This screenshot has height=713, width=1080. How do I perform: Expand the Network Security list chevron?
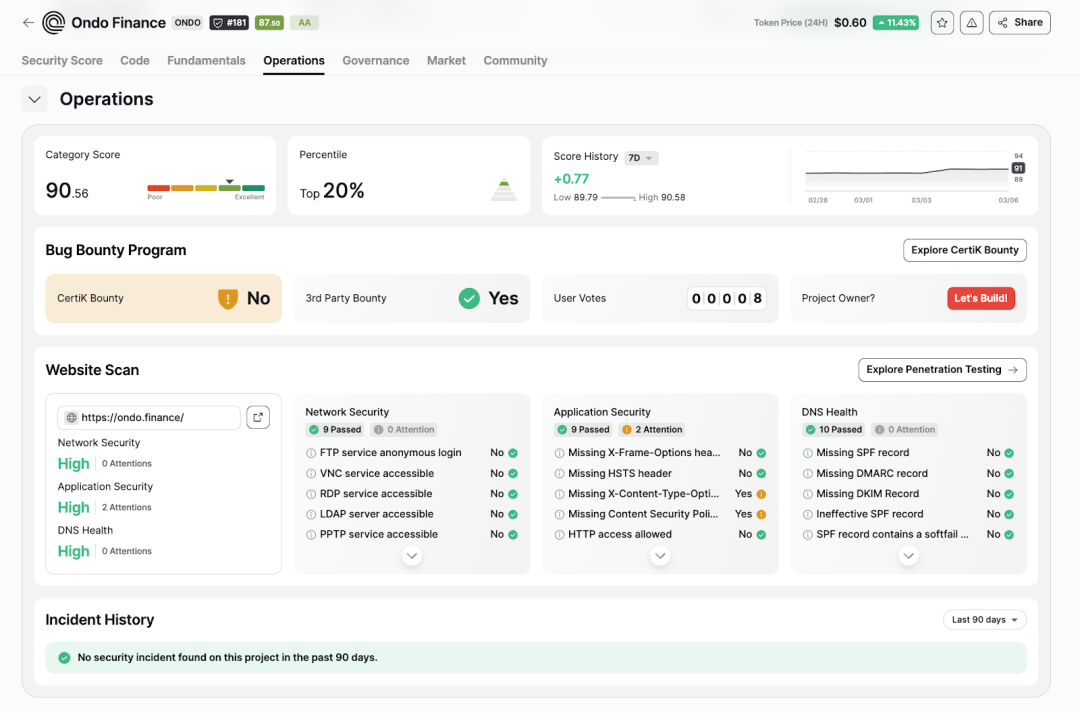[x=412, y=555]
